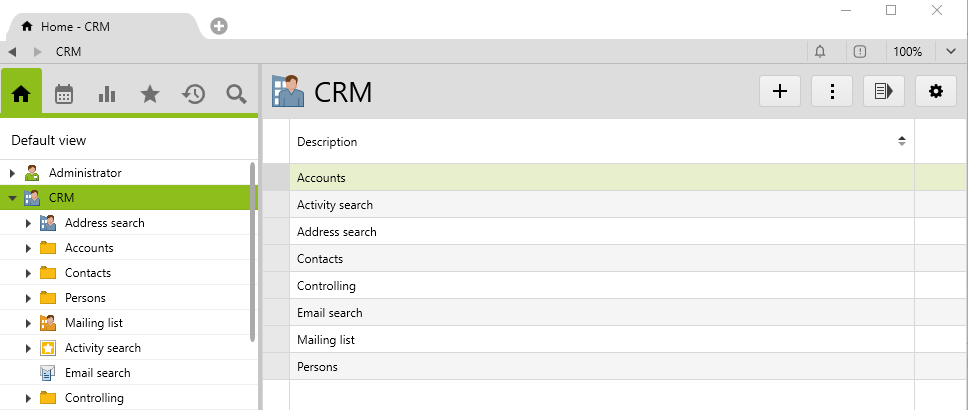The image size is (968, 410).
Task: Open the dropdown chevron next to 100%
Action: point(950,51)
